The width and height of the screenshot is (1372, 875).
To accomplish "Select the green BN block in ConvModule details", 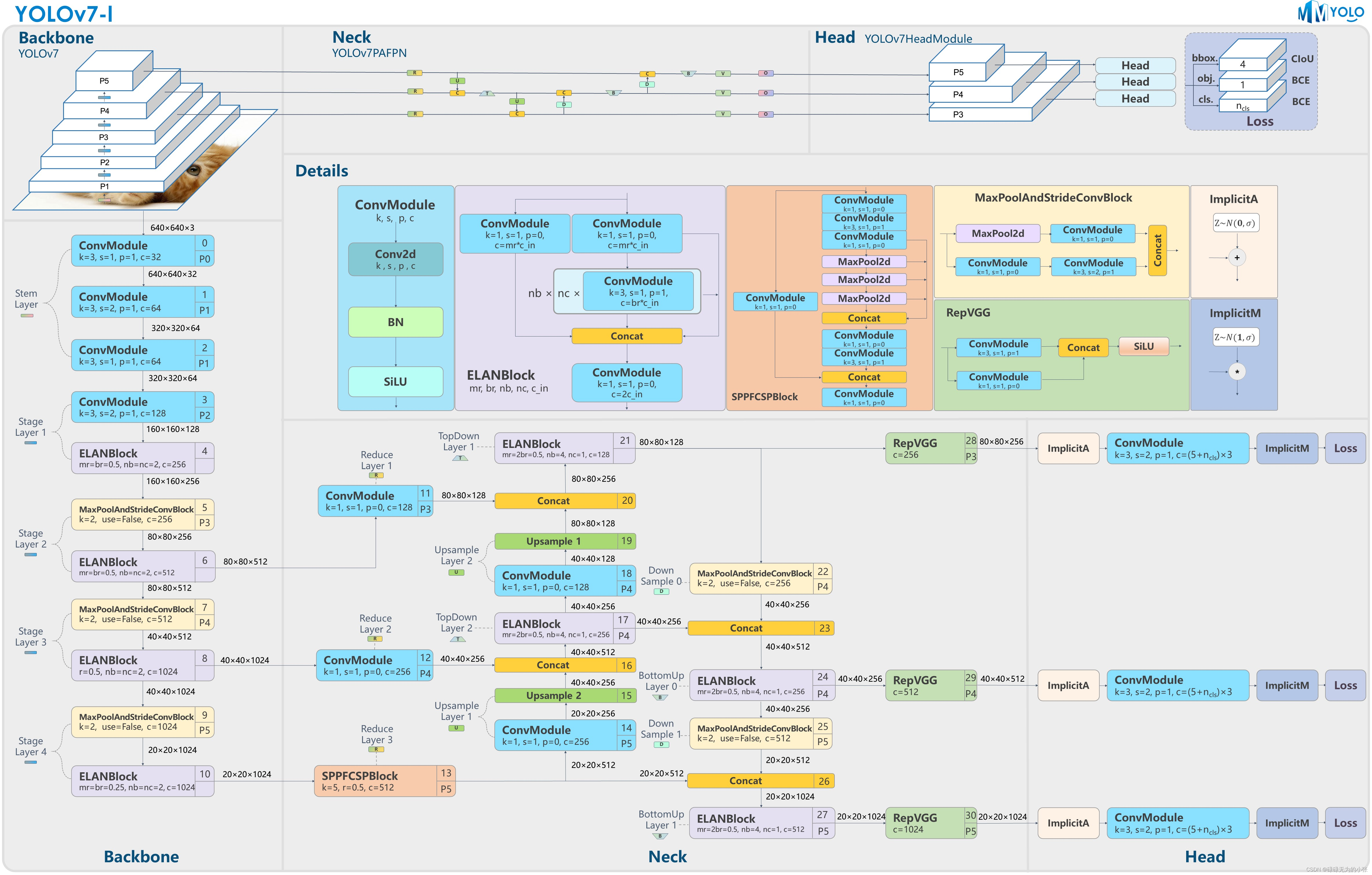I will tap(395, 322).
